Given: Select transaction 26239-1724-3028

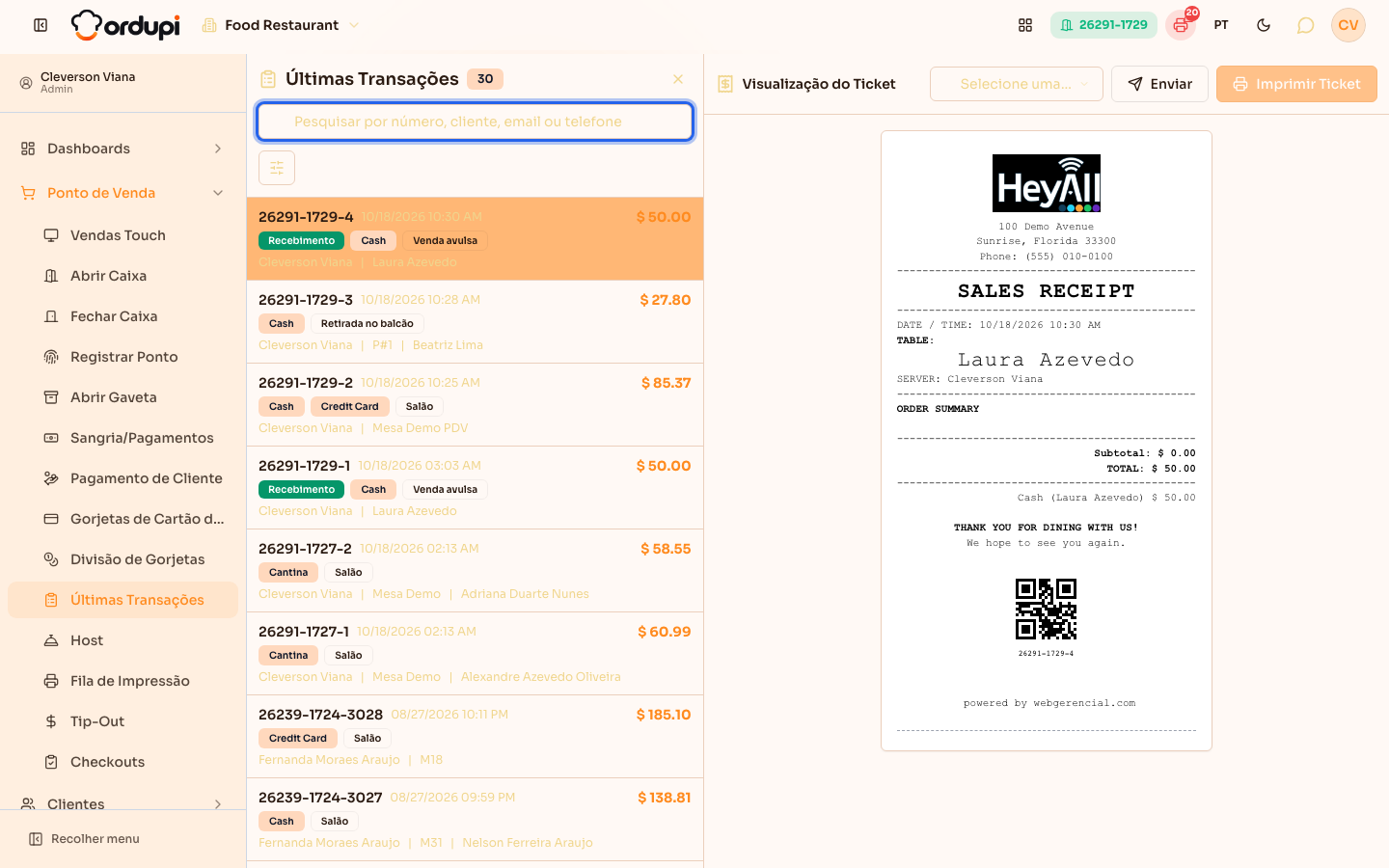Looking at the screenshot, I should (x=475, y=737).
